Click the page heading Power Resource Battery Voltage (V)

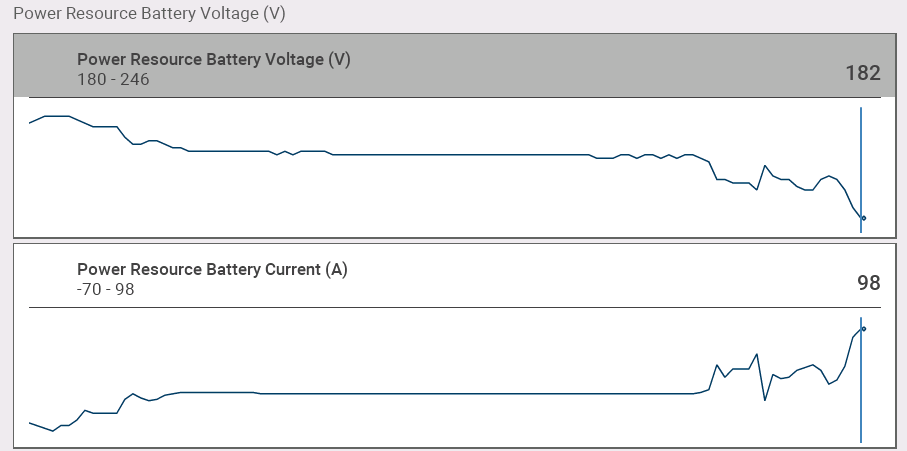(160, 15)
